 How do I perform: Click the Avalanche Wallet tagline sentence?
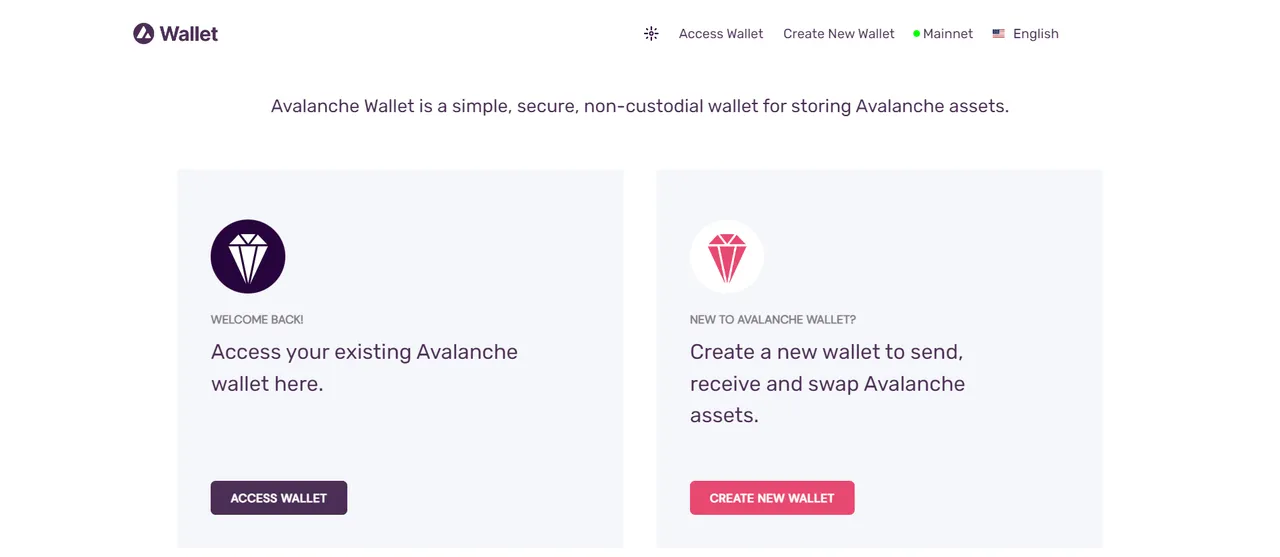click(x=640, y=106)
